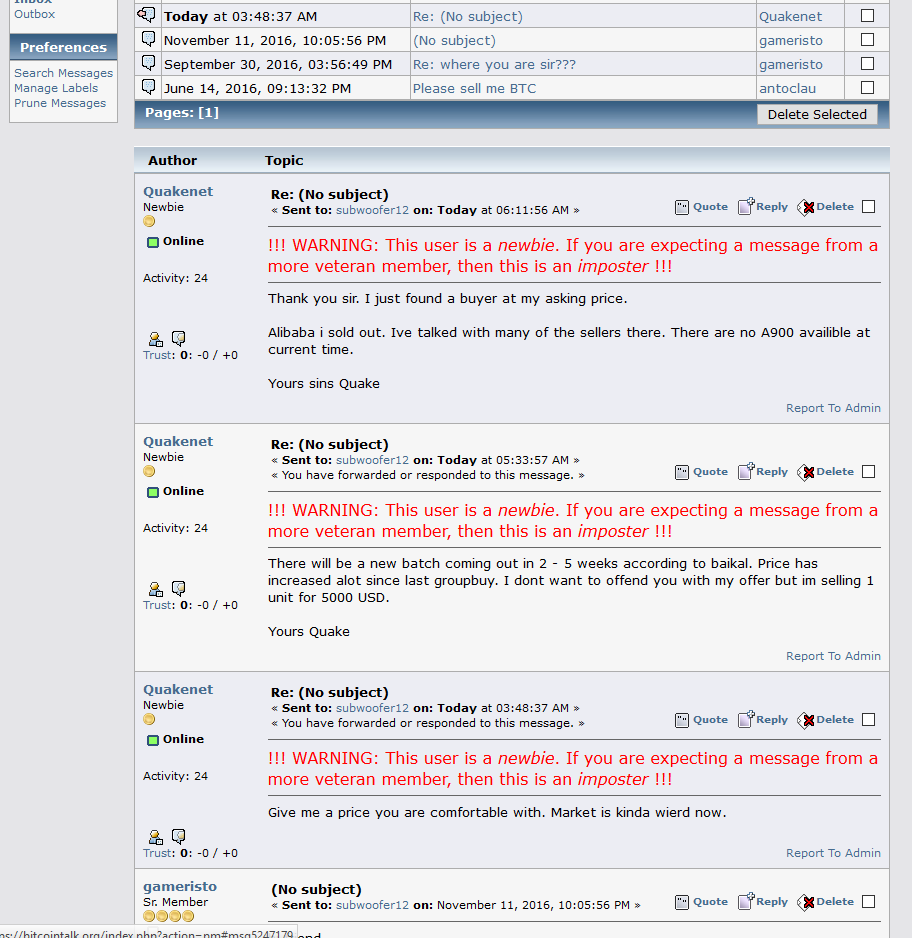Click Report To Admin on 06:11:56 AM message
Screen dimensions: 912x938
[x=833, y=408]
